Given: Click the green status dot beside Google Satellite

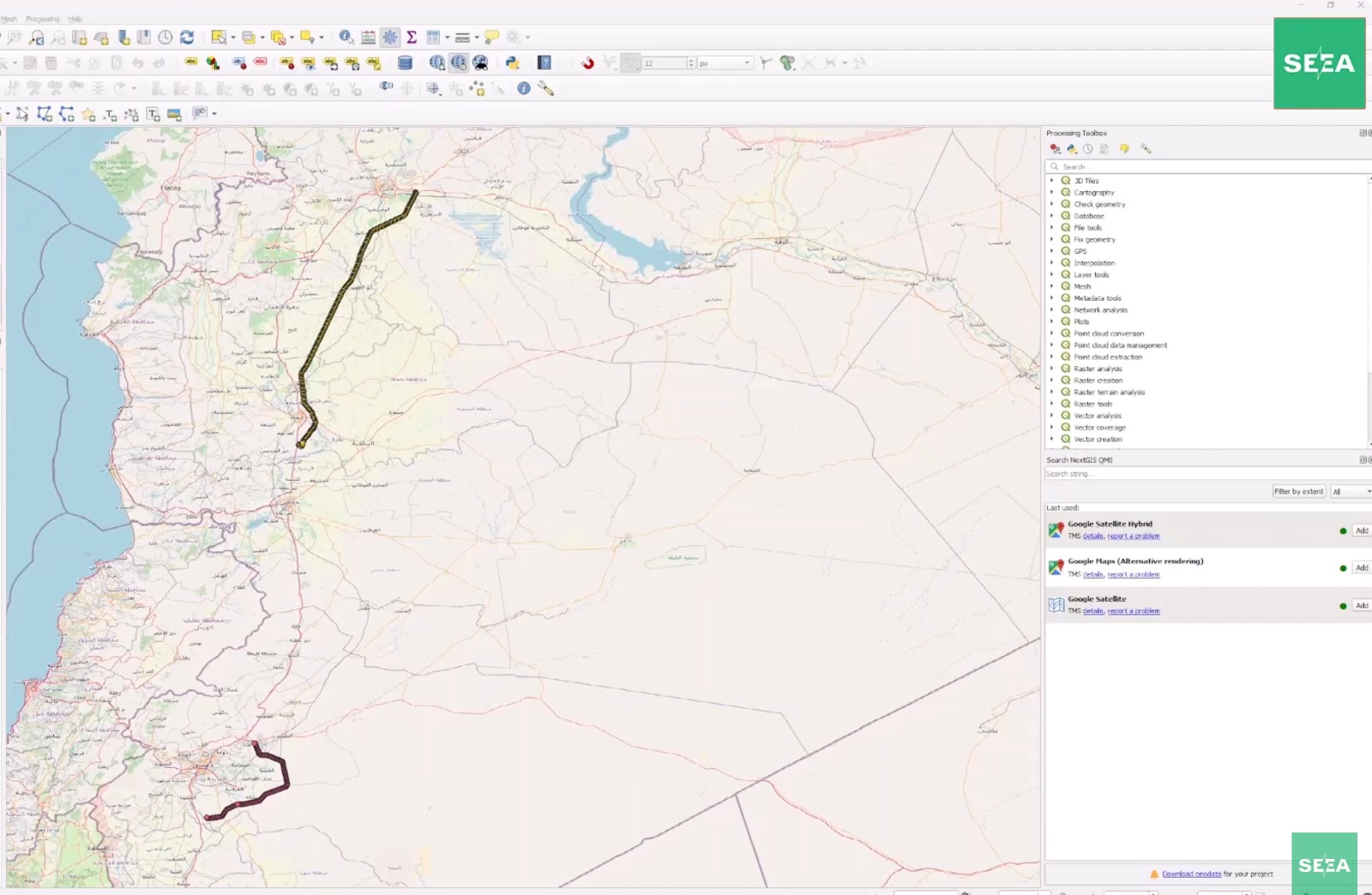Looking at the screenshot, I should 1342,605.
